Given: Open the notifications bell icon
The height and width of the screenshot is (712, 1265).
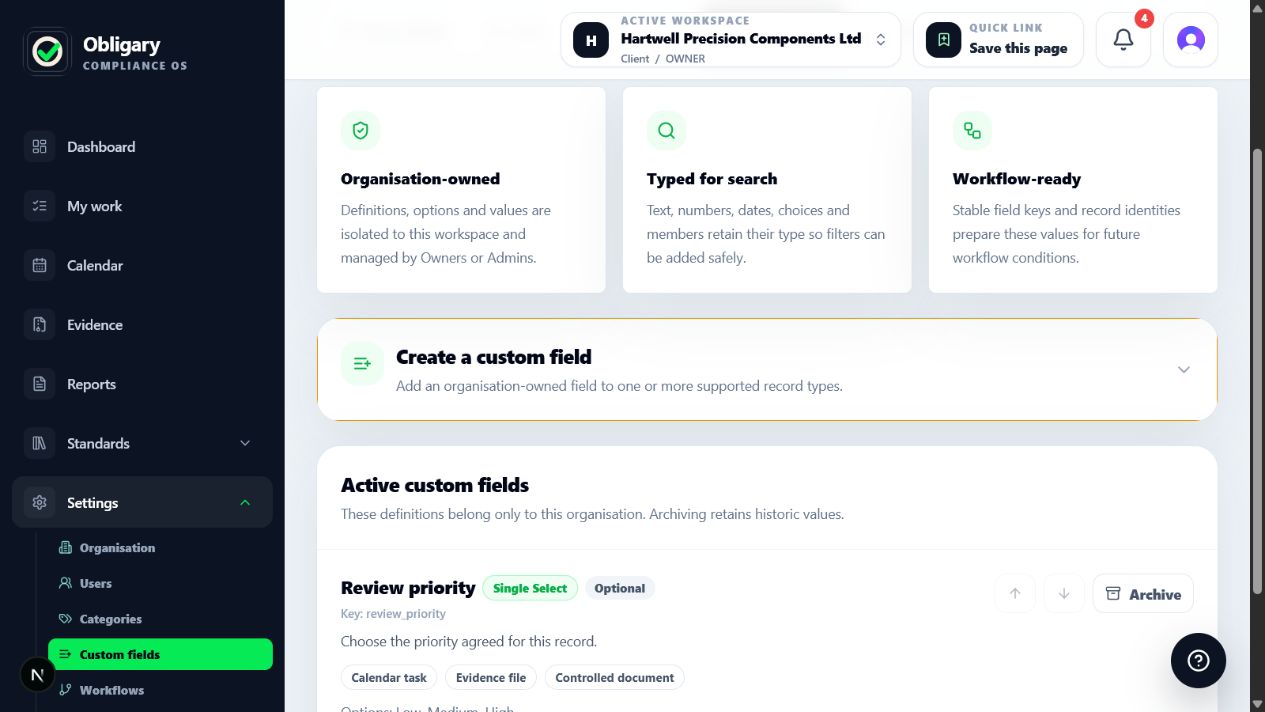Looking at the screenshot, I should tap(1123, 40).
